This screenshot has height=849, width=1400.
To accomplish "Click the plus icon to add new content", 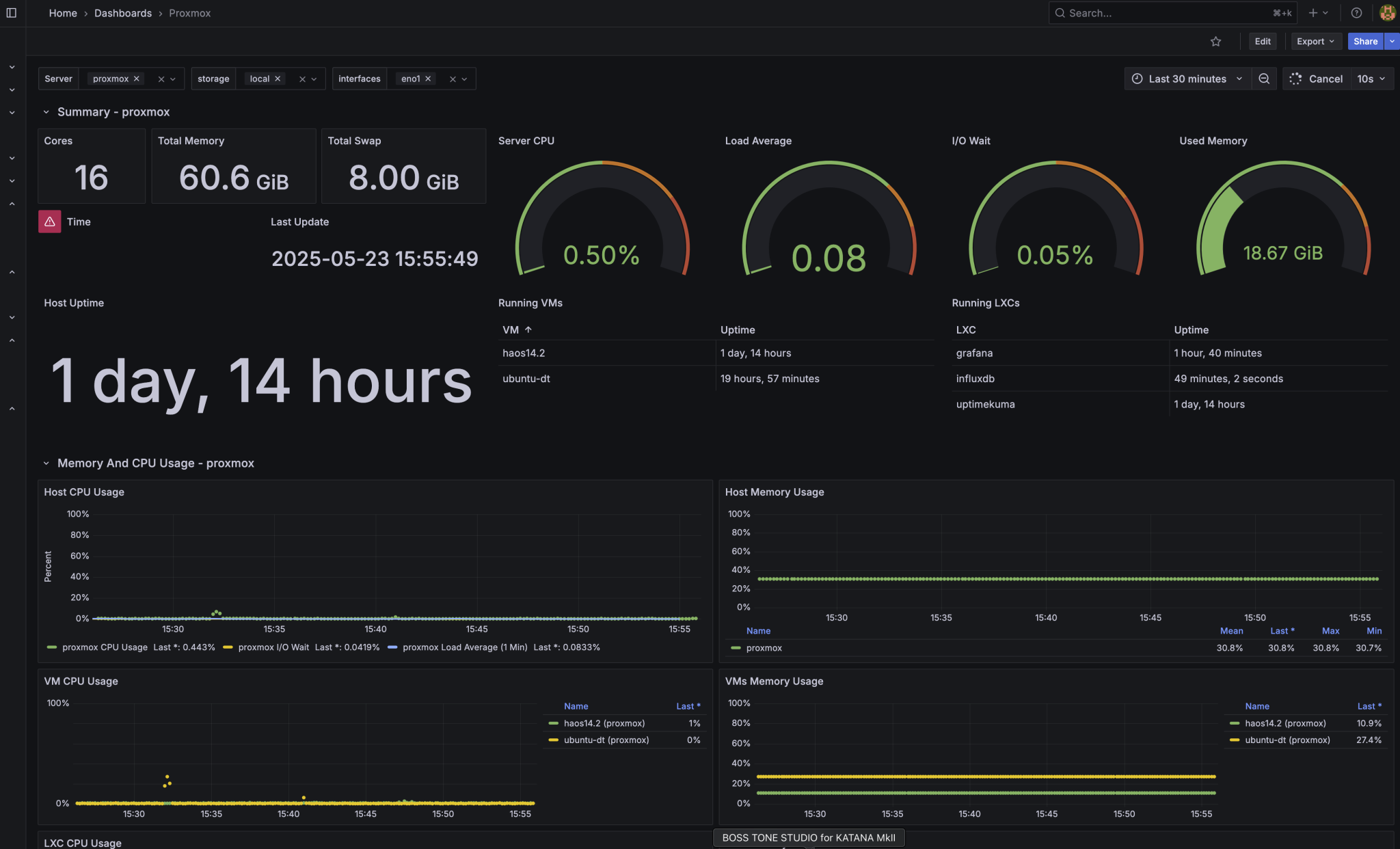I will point(1312,12).
